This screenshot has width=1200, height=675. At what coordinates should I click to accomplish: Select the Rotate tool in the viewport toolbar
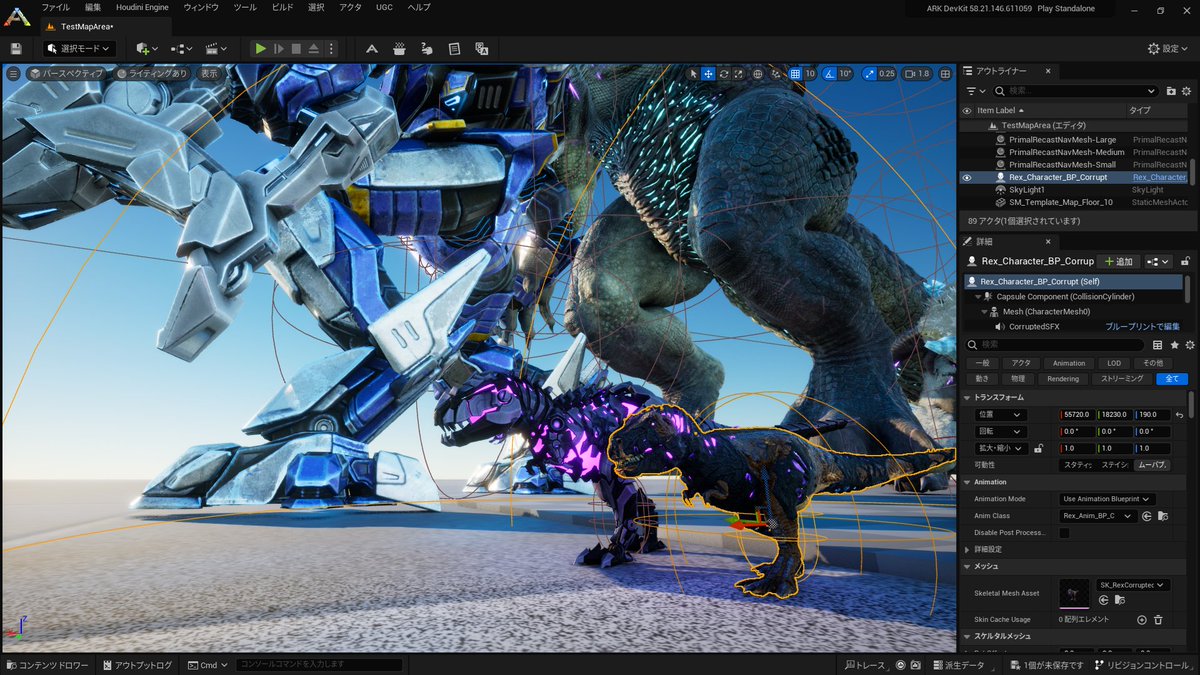tap(724, 73)
